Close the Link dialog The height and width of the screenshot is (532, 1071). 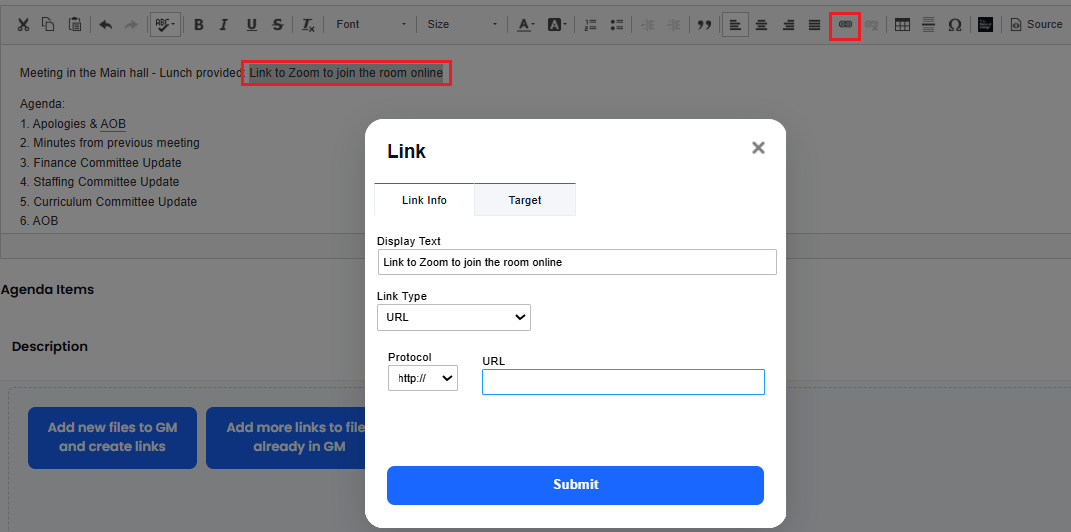pos(758,148)
